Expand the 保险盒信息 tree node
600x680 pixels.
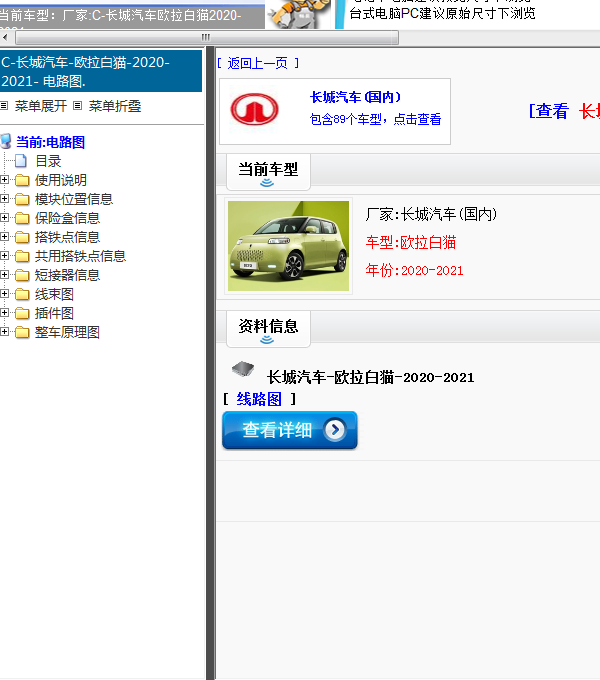point(4,218)
